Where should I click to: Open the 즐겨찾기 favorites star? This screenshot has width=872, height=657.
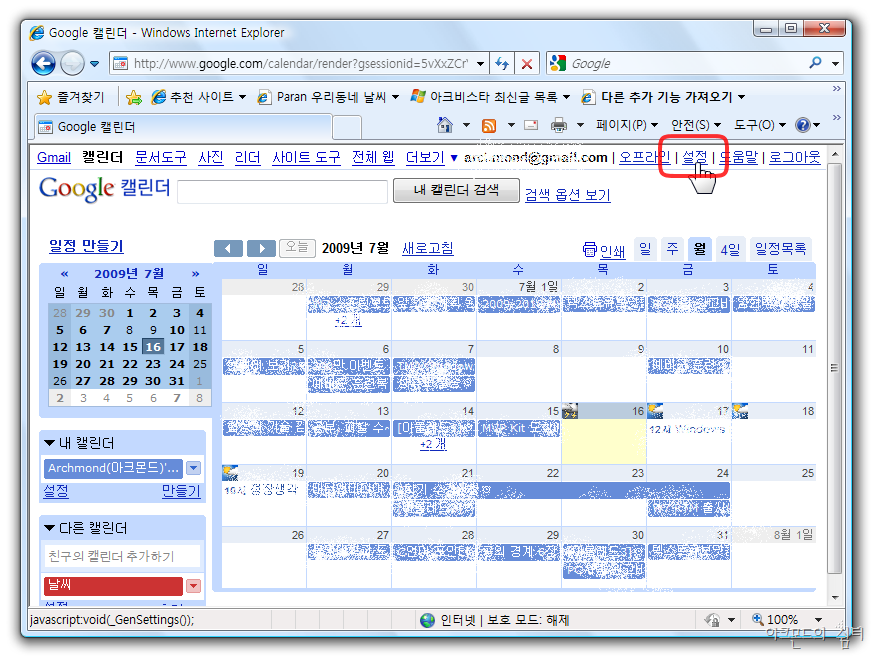click(44, 97)
